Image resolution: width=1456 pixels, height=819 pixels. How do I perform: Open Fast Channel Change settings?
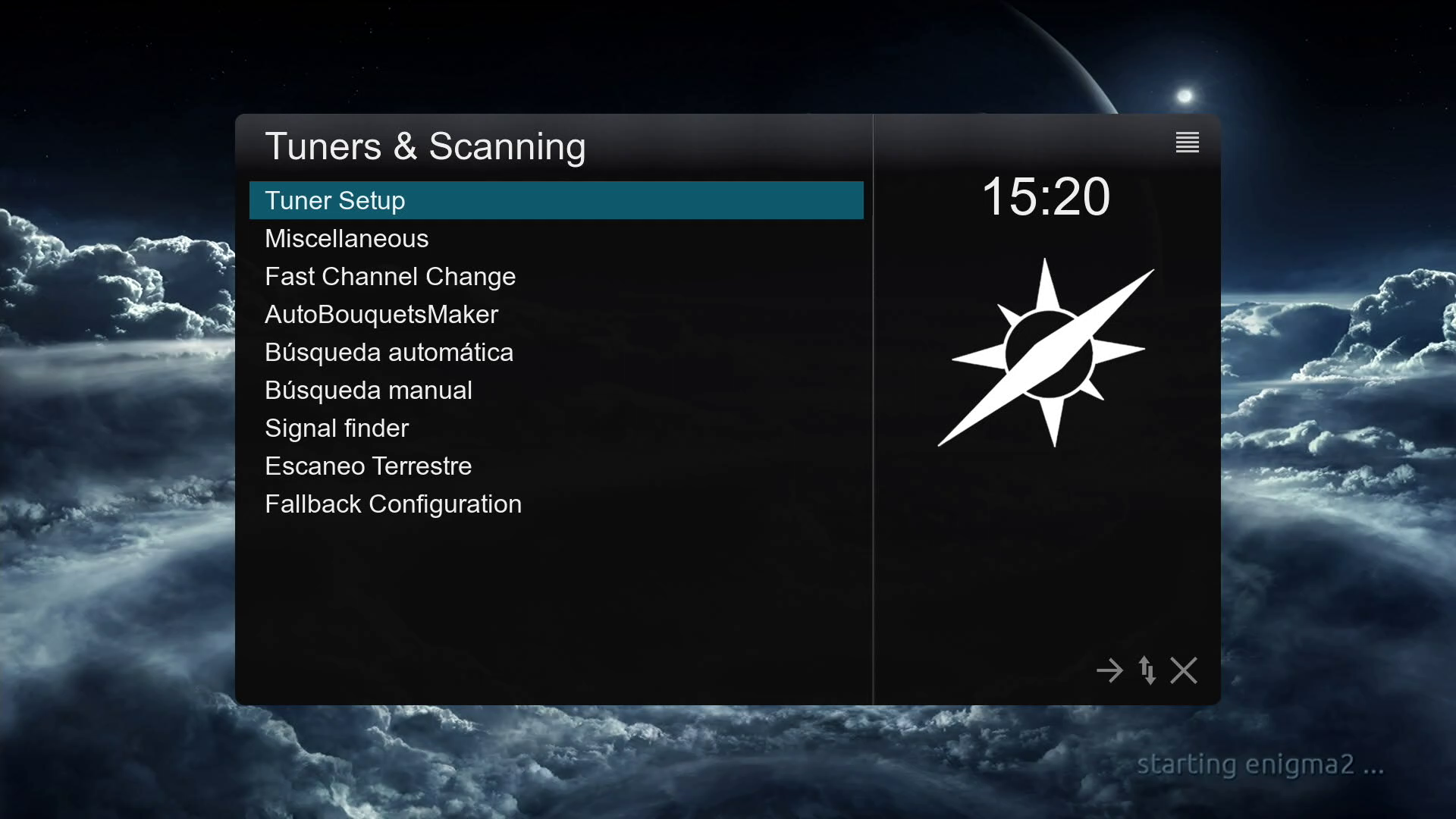pos(556,276)
